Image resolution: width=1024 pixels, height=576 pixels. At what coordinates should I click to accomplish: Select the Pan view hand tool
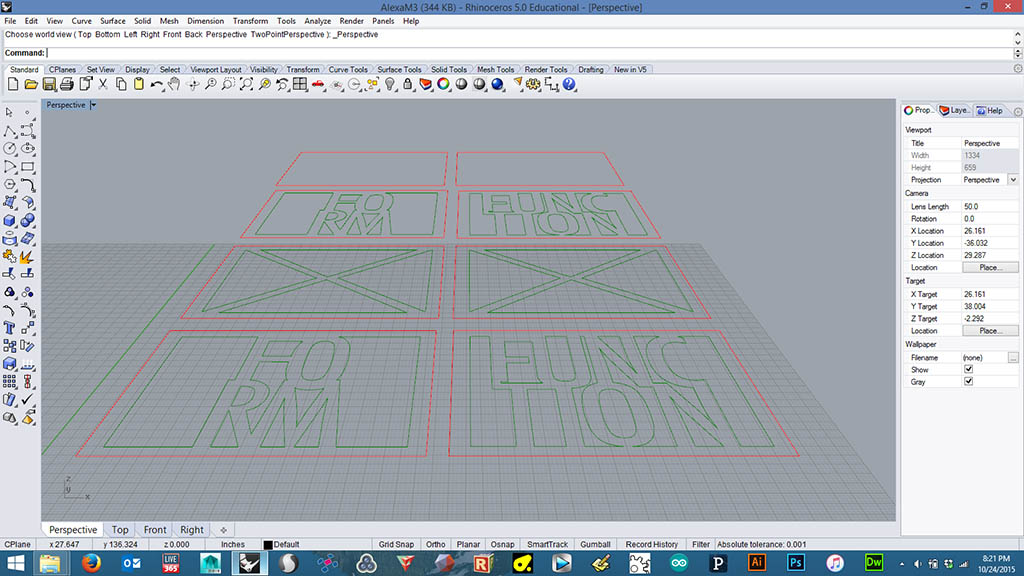(x=174, y=85)
